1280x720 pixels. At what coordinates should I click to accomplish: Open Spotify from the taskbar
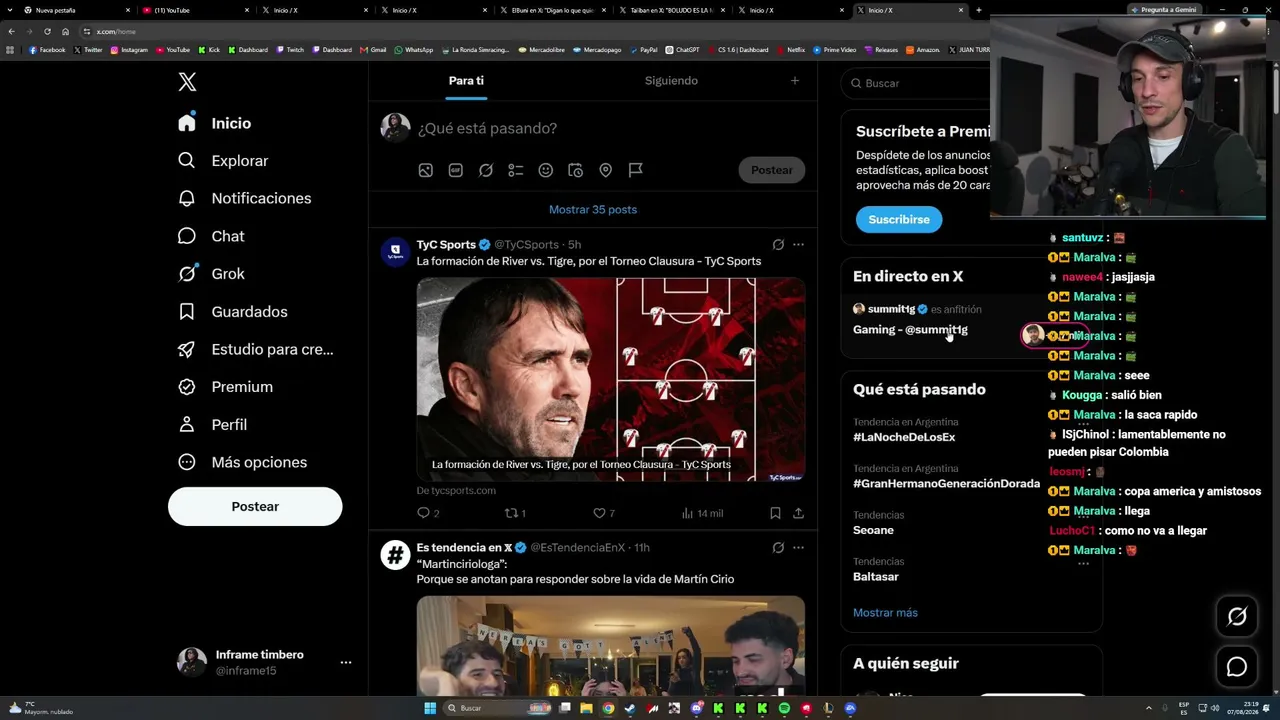[x=784, y=708]
